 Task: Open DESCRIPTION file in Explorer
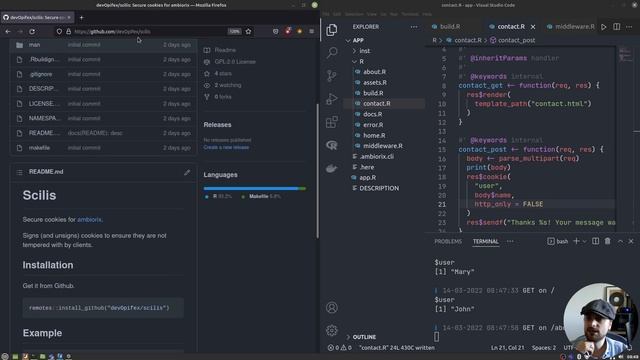pos(379,188)
